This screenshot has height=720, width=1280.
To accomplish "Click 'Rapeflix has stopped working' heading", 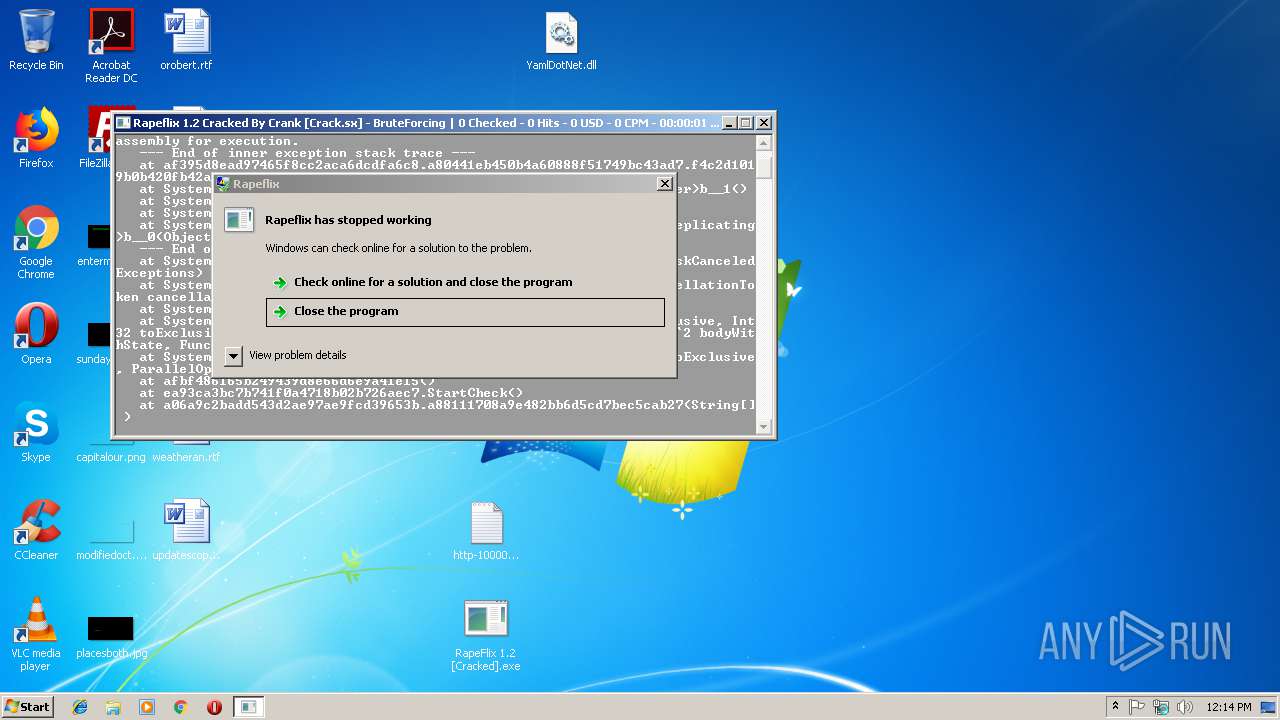I will tap(348, 220).
